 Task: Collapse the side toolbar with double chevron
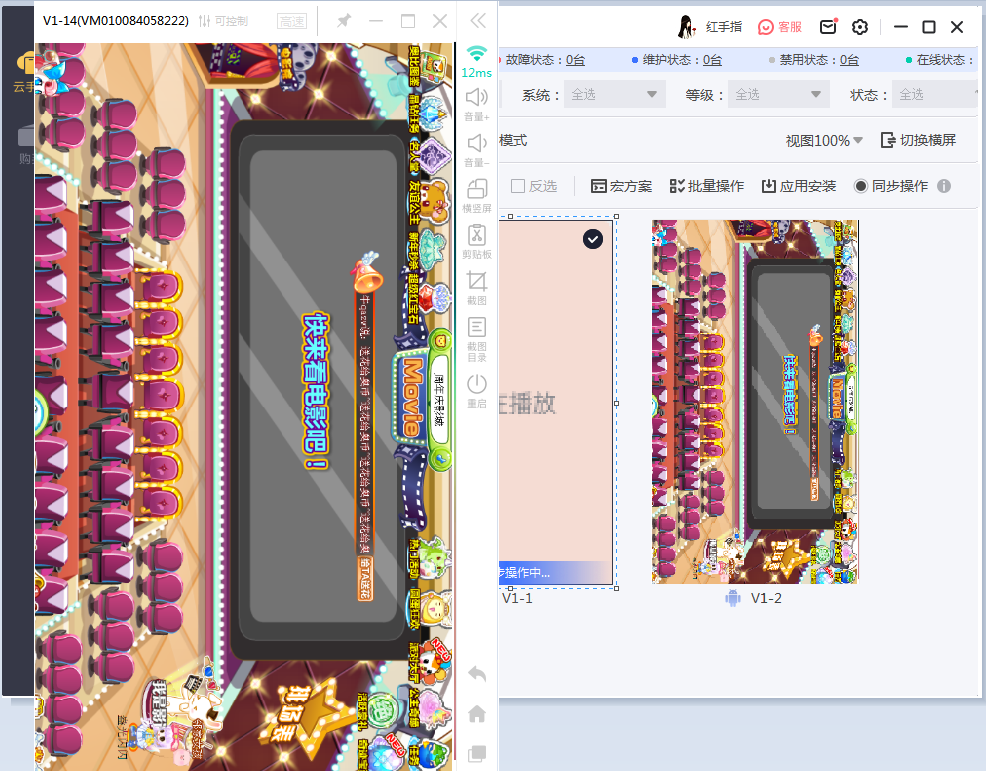478,21
